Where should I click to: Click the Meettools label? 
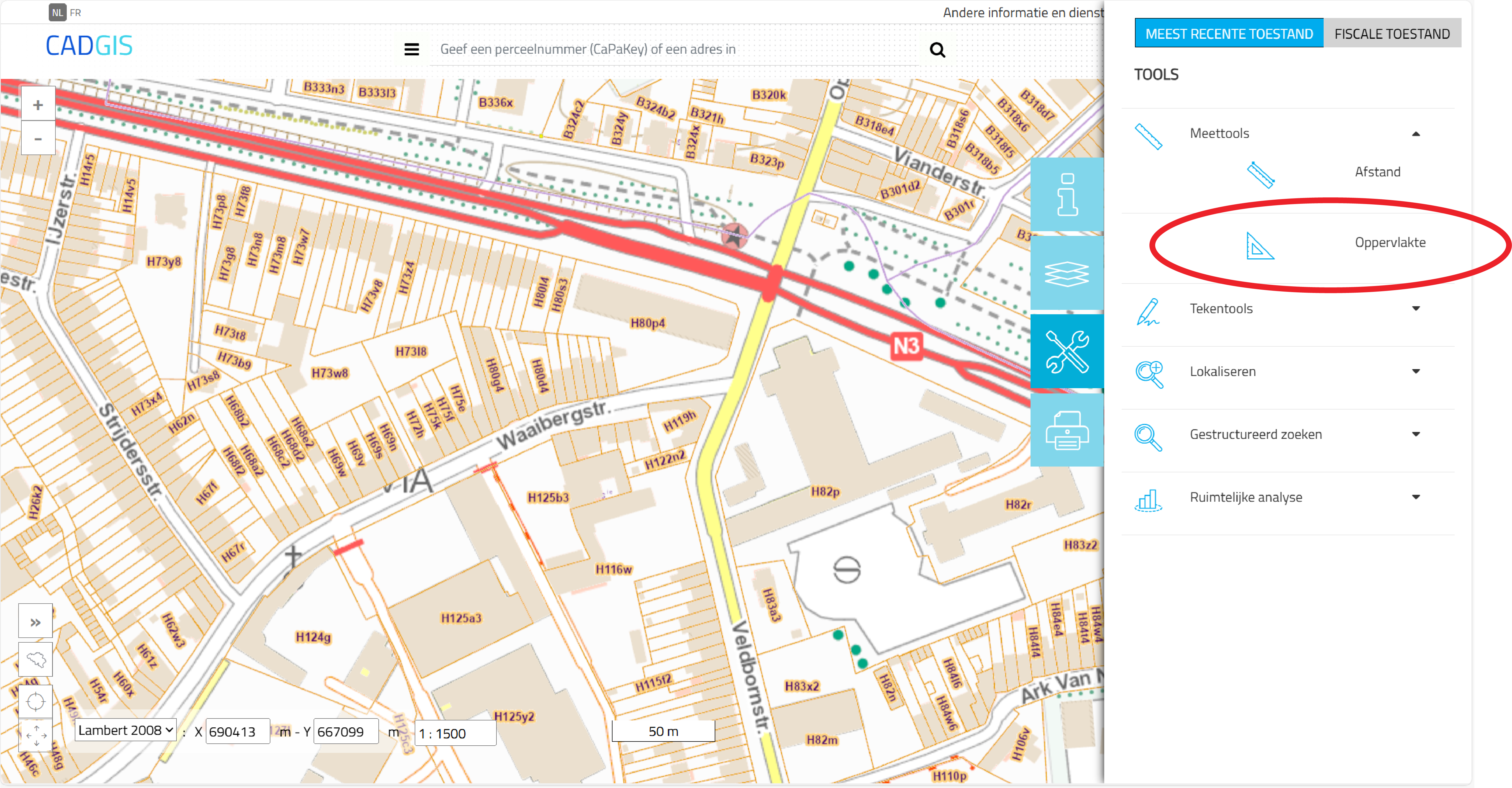coord(1219,133)
